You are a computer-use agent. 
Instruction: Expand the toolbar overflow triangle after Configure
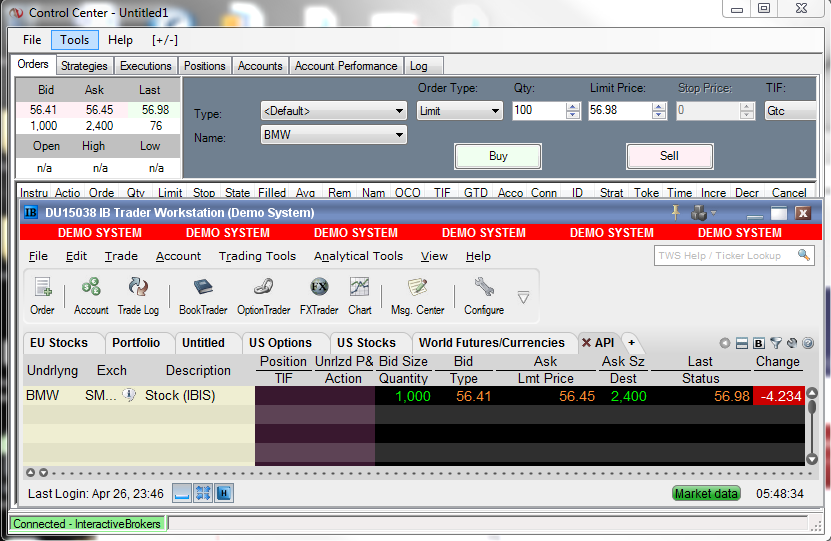(523, 297)
